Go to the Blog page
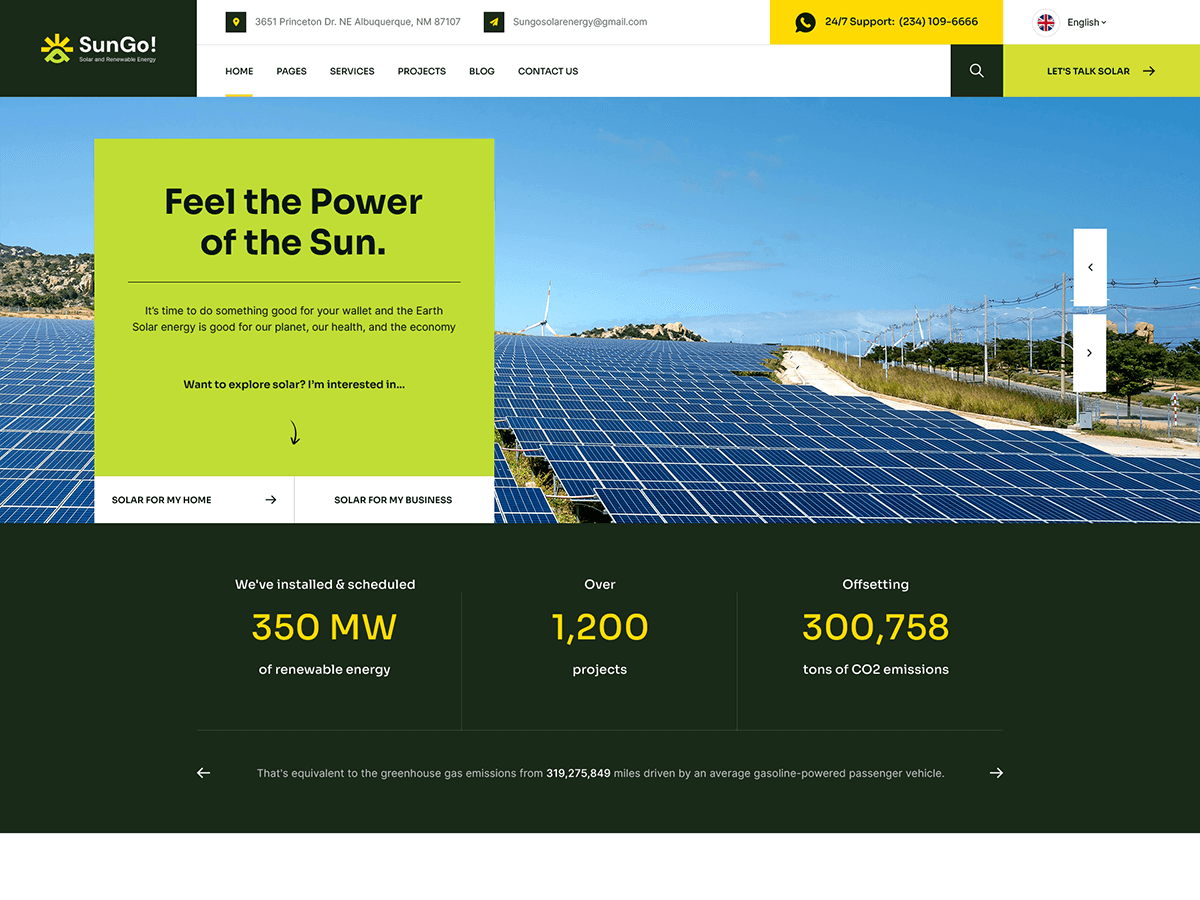Image resolution: width=1200 pixels, height=900 pixels. tap(482, 71)
